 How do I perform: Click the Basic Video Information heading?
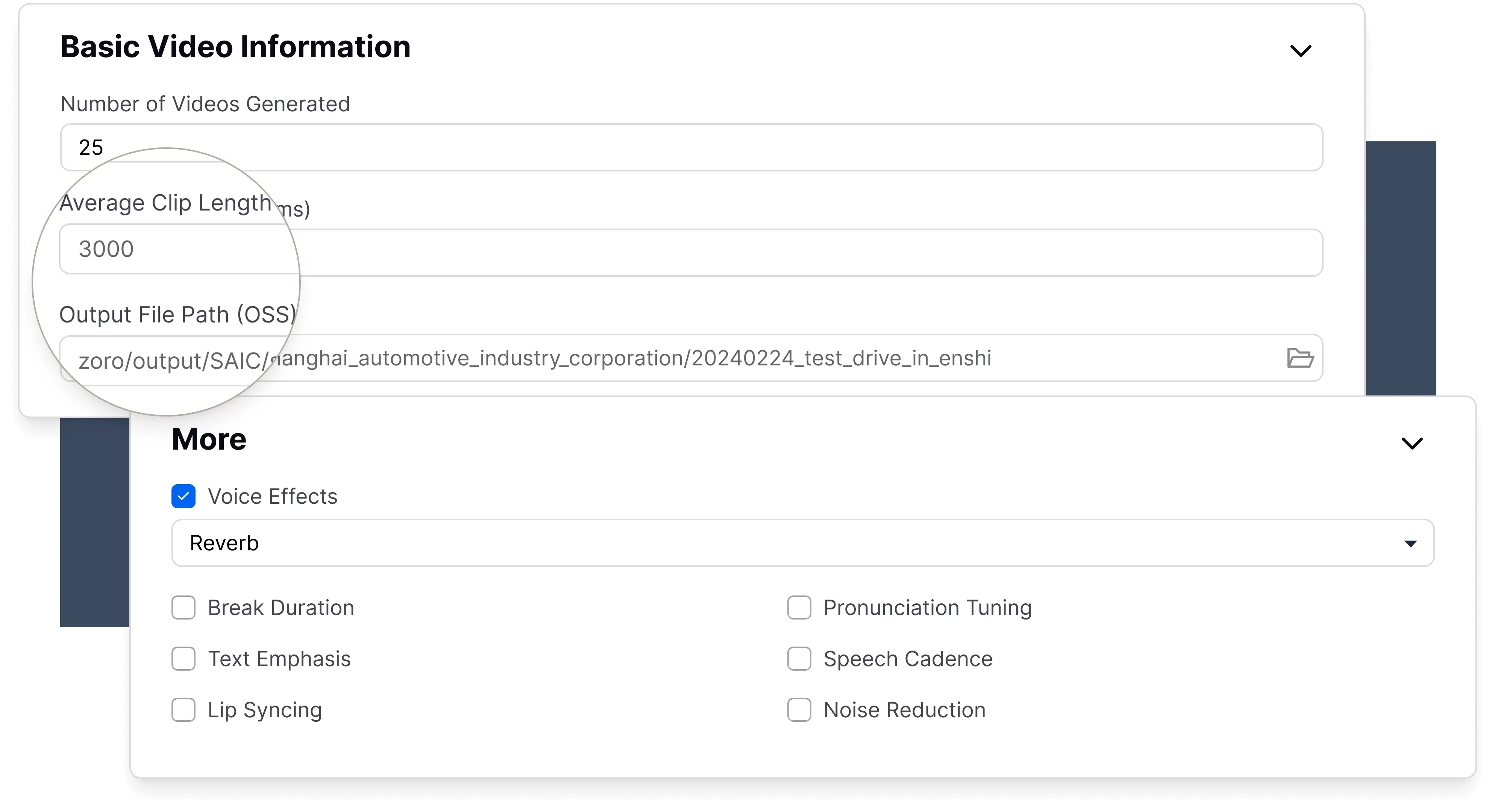pos(235,47)
